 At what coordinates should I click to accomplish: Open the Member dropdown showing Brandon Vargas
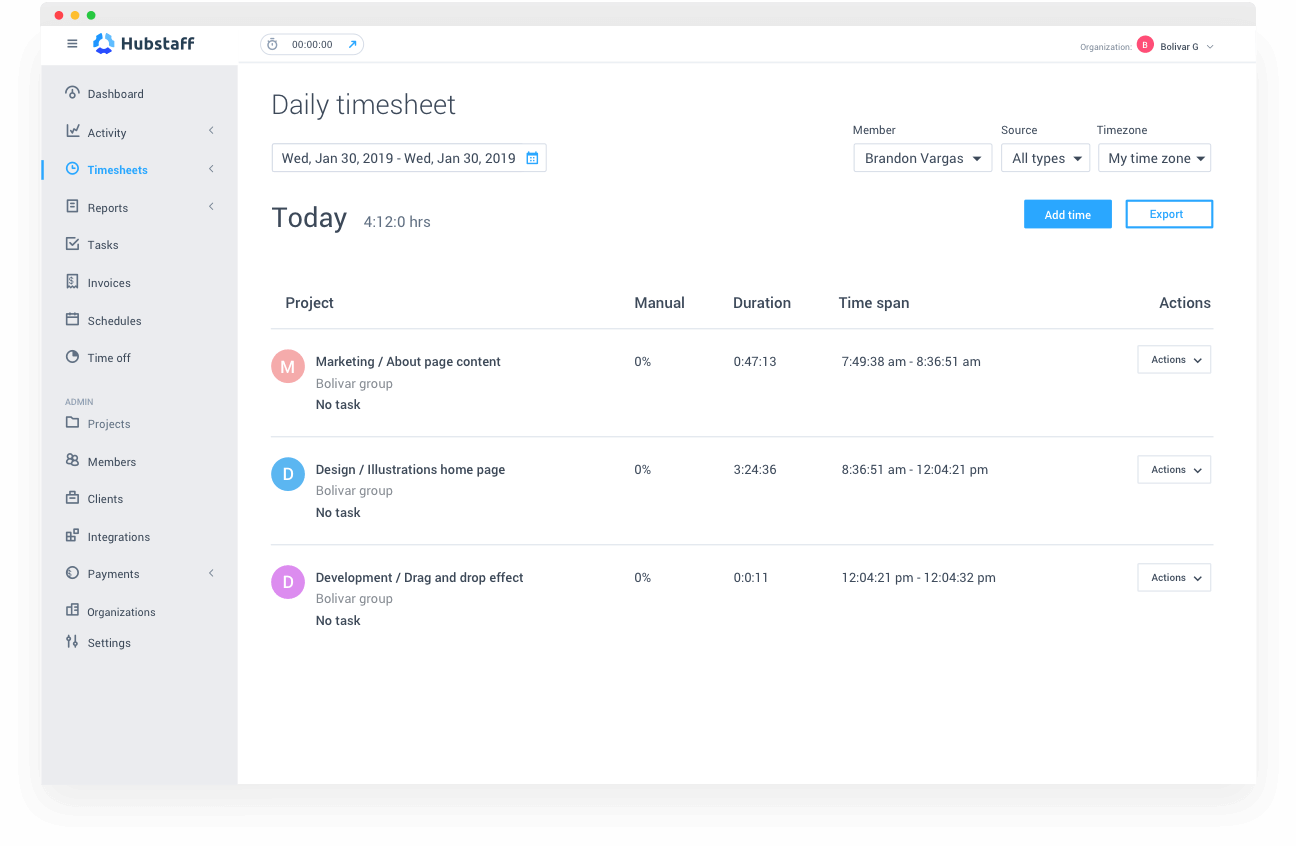point(921,157)
